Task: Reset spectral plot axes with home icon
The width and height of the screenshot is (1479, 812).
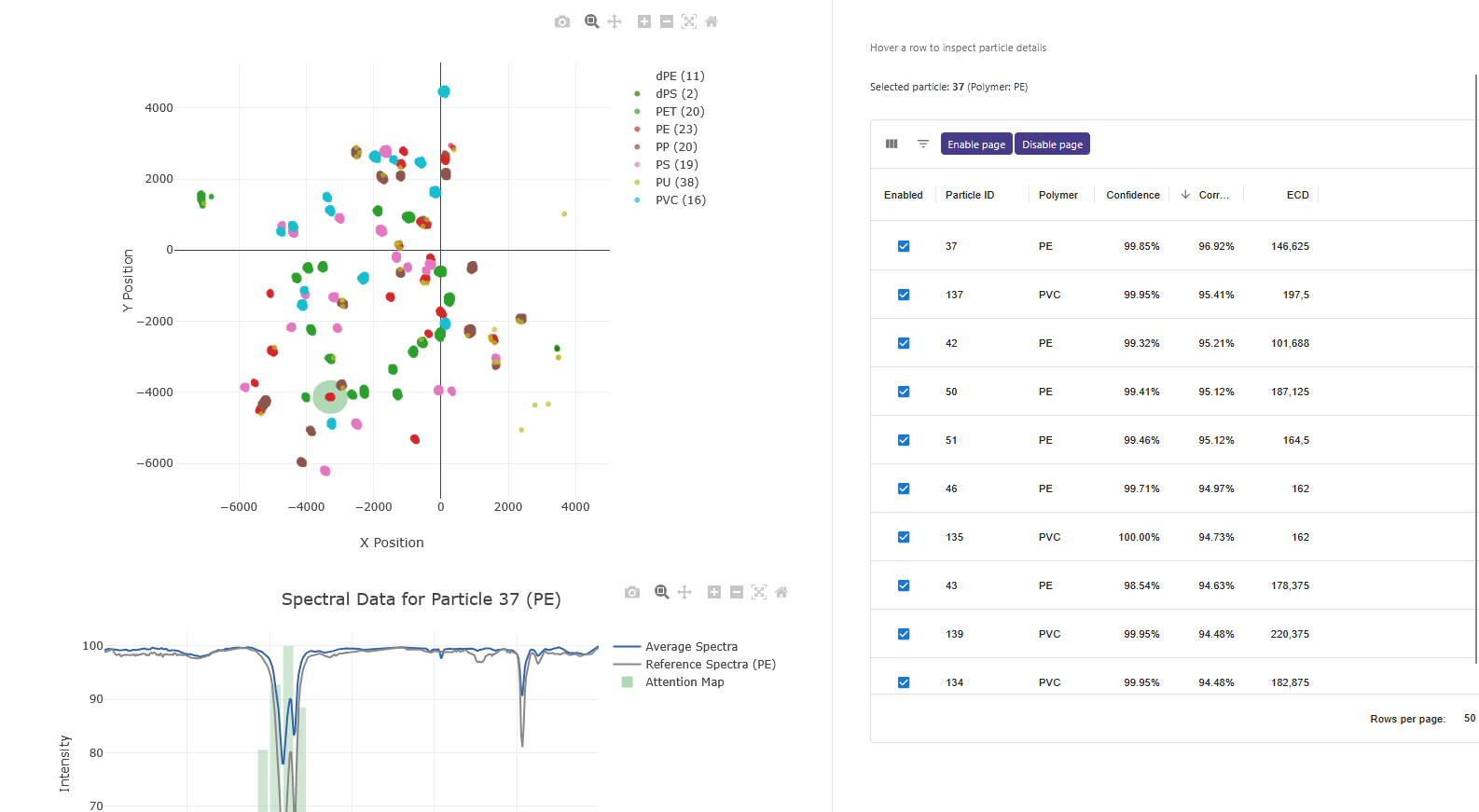Action: click(x=781, y=592)
